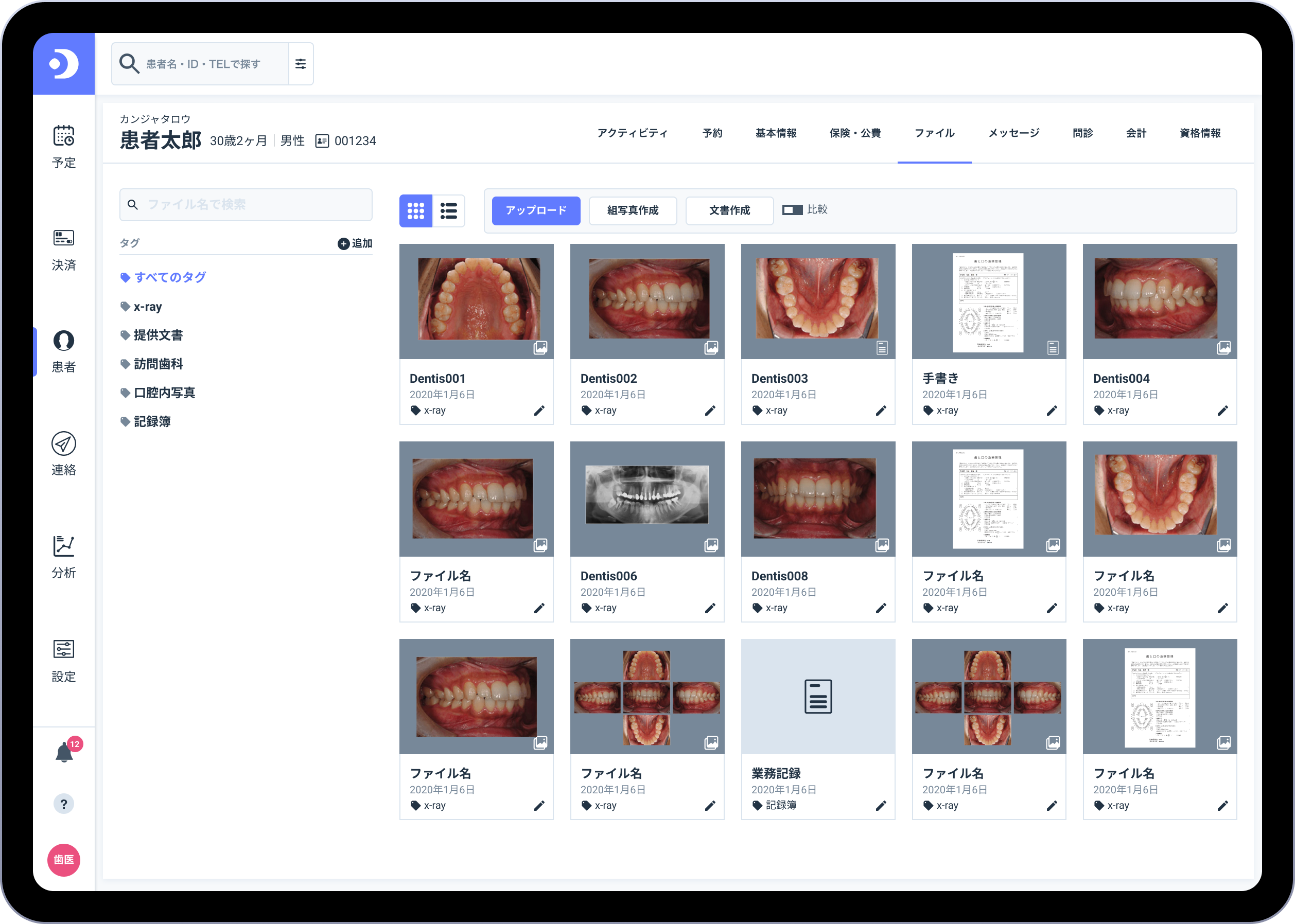Open search filter options next to patient search
The height and width of the screenshot is (924, 1295).
coord(301,64)
